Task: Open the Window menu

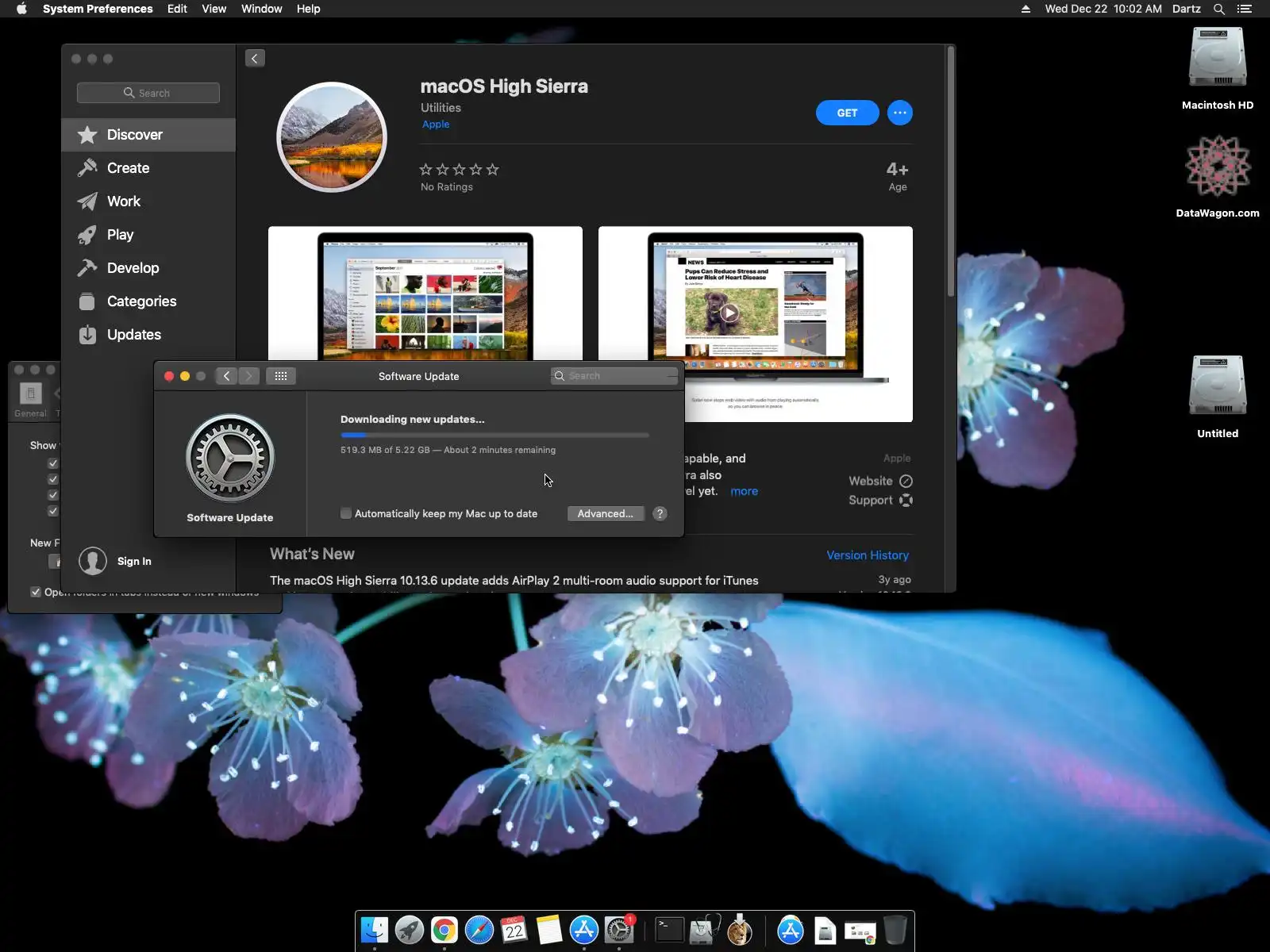Action: [x=262, y=9]
